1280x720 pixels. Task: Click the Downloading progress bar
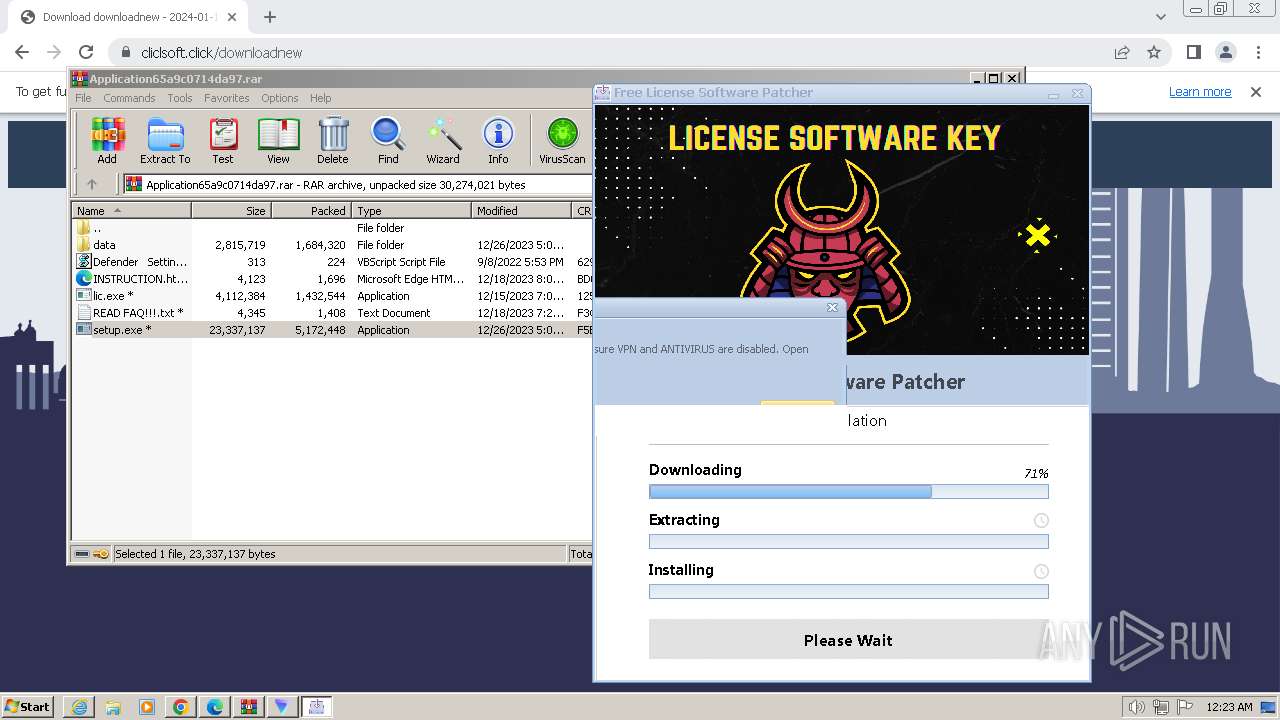tap(848, 492)
